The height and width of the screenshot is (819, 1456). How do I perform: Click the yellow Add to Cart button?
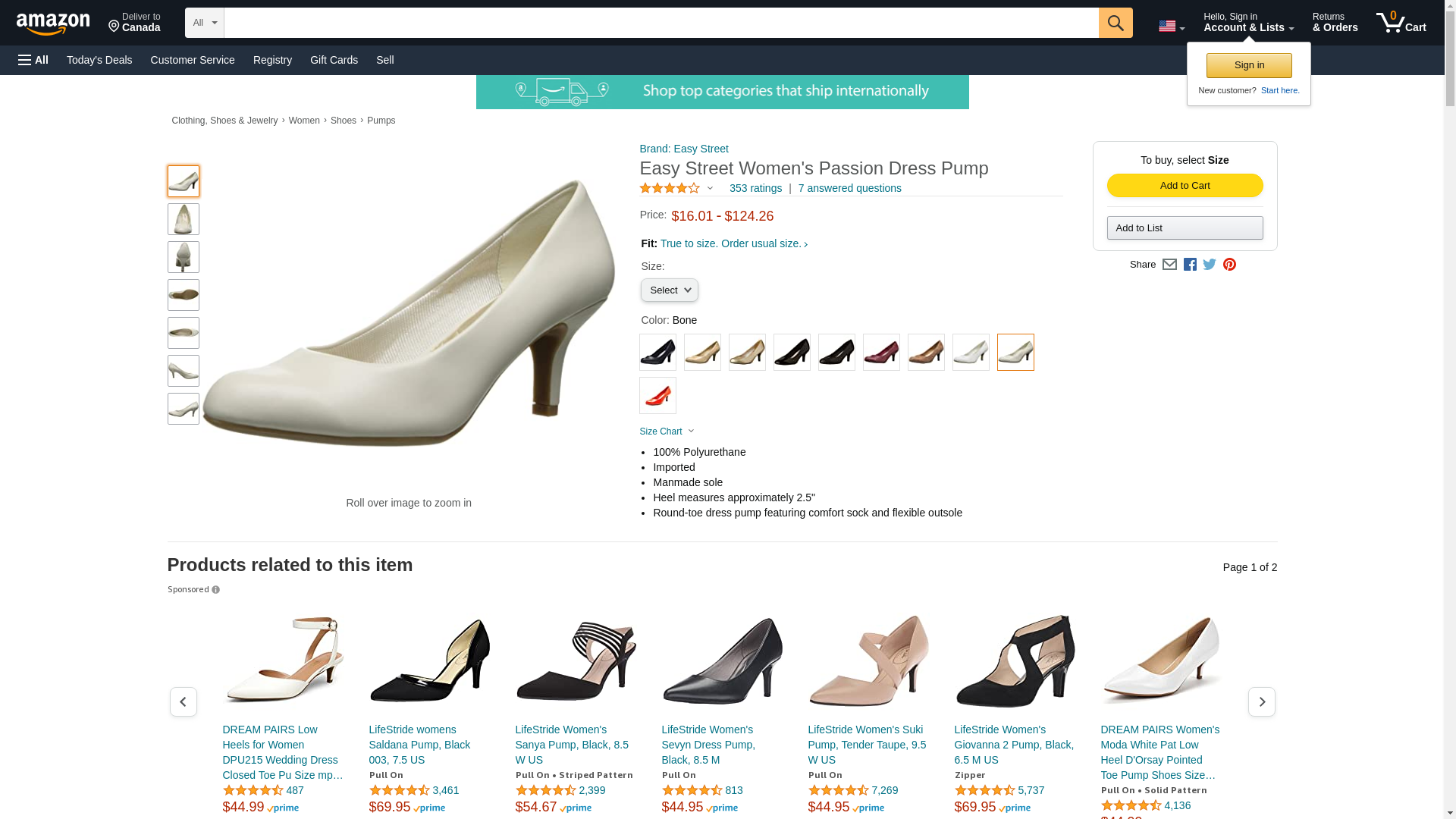[1185, 186]
